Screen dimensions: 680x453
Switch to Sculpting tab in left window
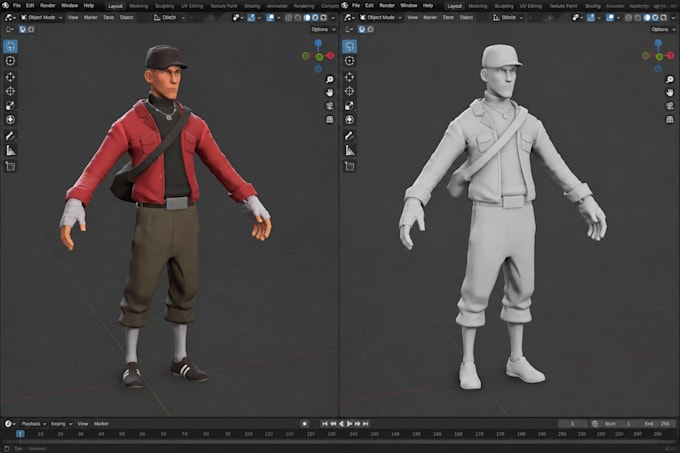(x=164, y=6)
